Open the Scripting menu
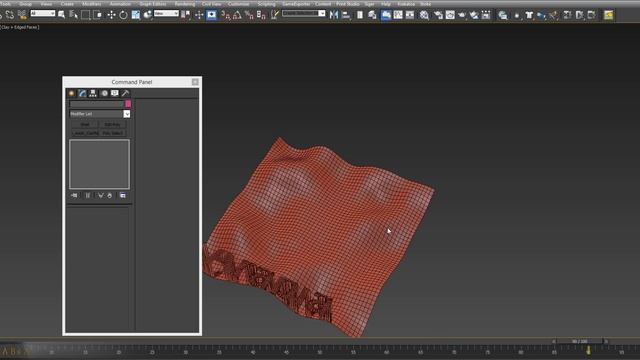Viewport: 640px width, 360px height. [x=267, y=4]
